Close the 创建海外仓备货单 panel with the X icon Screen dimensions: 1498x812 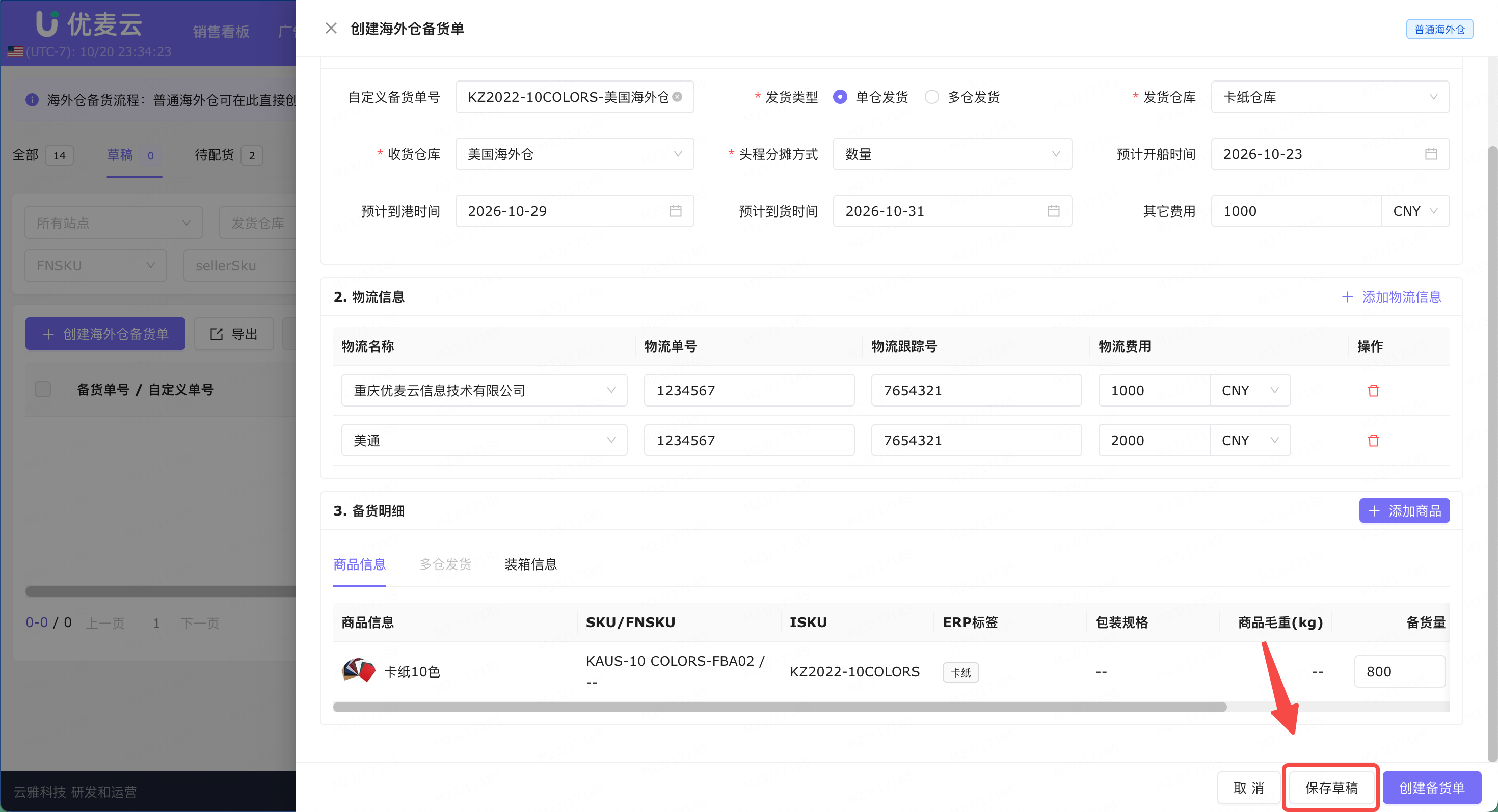click(x=331, y=29)
